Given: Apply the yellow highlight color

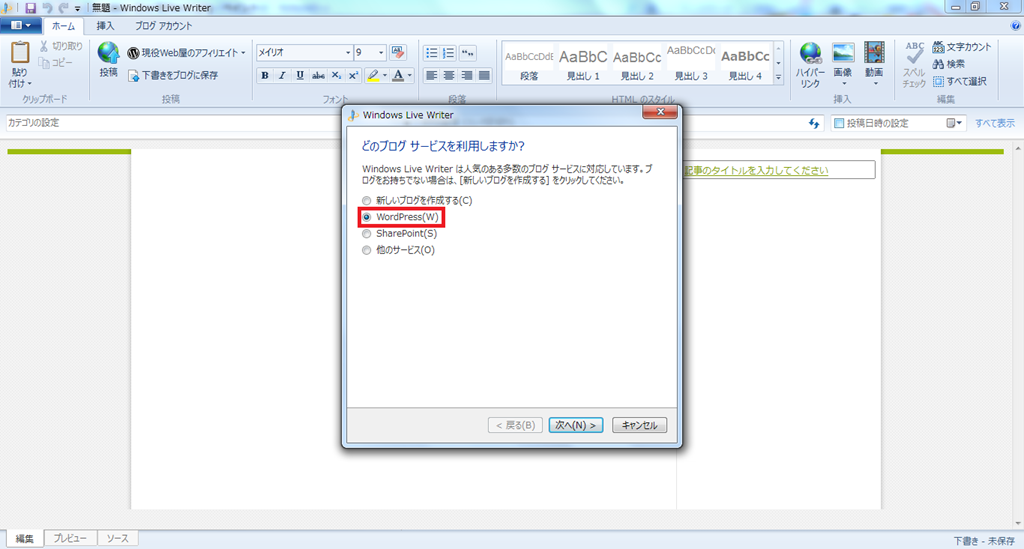Looking at the screenshot, I should tap(373, 76).
